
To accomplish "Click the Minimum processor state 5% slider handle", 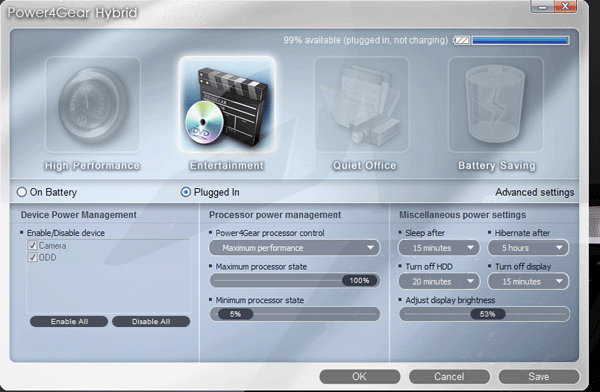I will point(235,314).
